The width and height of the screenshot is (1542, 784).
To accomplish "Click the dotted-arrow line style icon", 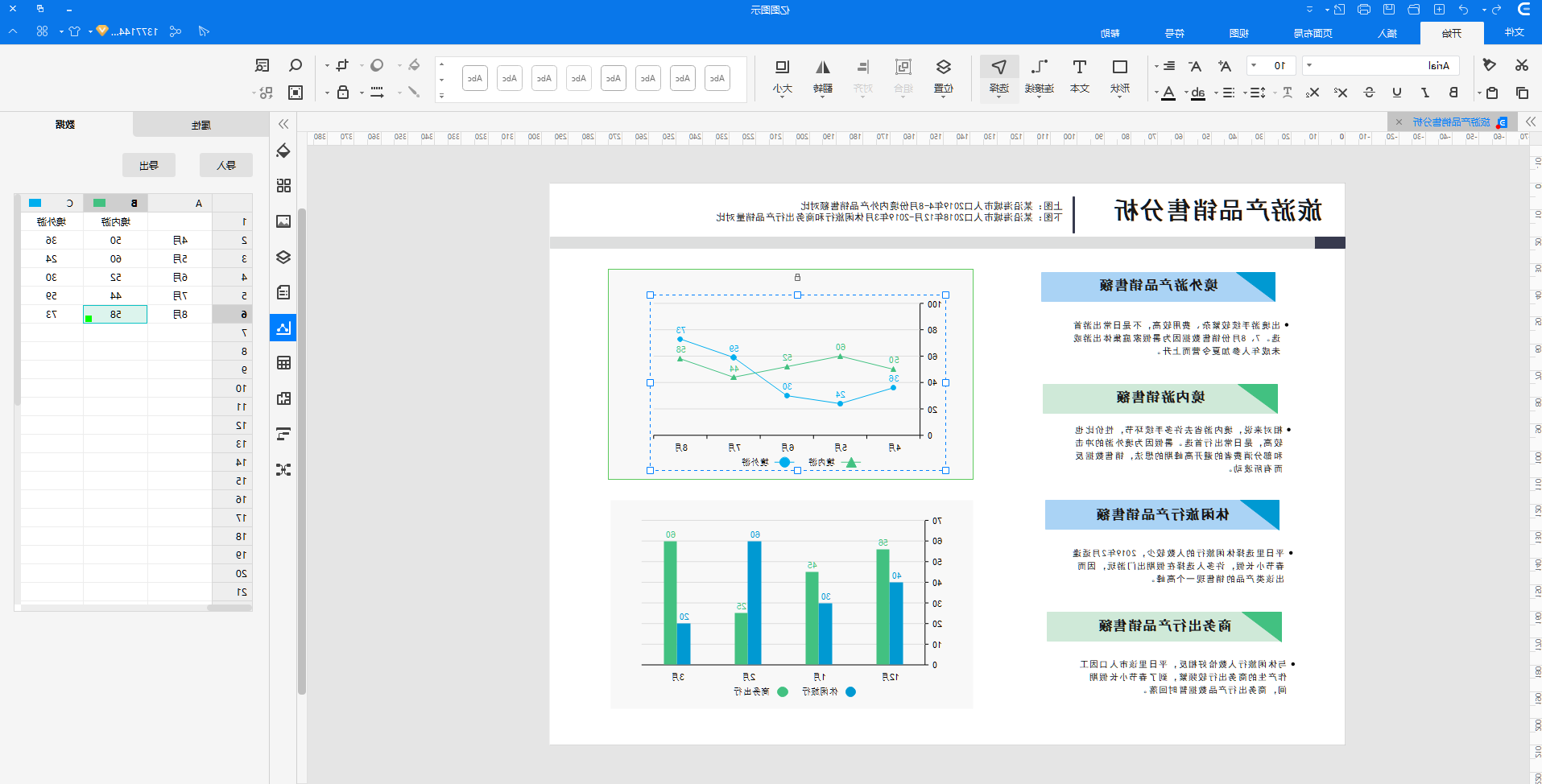I will pos(377,93).
